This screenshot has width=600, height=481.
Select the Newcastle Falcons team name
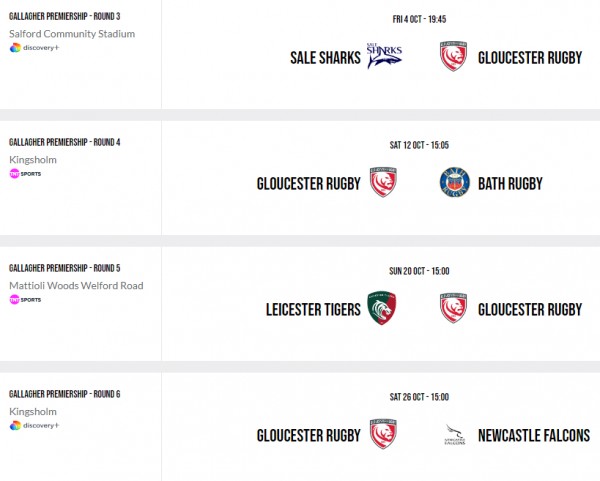534,436
